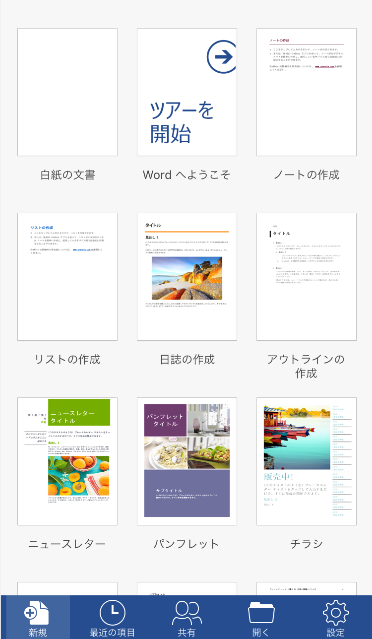This screenshot has width=372, height=639.
Task: Choose the ニュースレター template thumbnail
Action: [x=67, y=461]
